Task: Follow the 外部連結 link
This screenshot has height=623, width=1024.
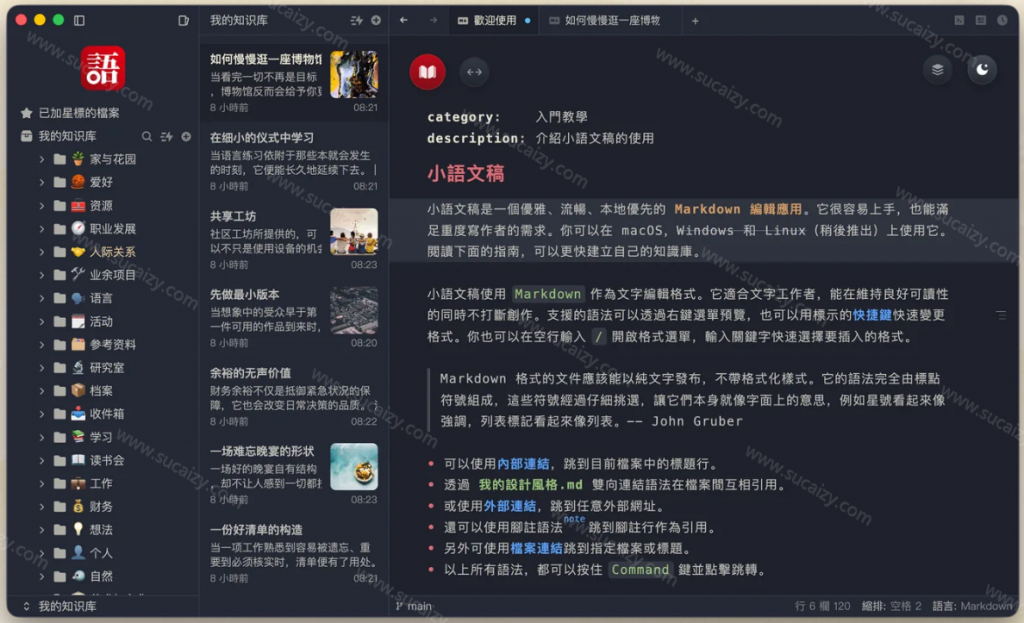Action: pyautogui.click(x=510, y=506)
